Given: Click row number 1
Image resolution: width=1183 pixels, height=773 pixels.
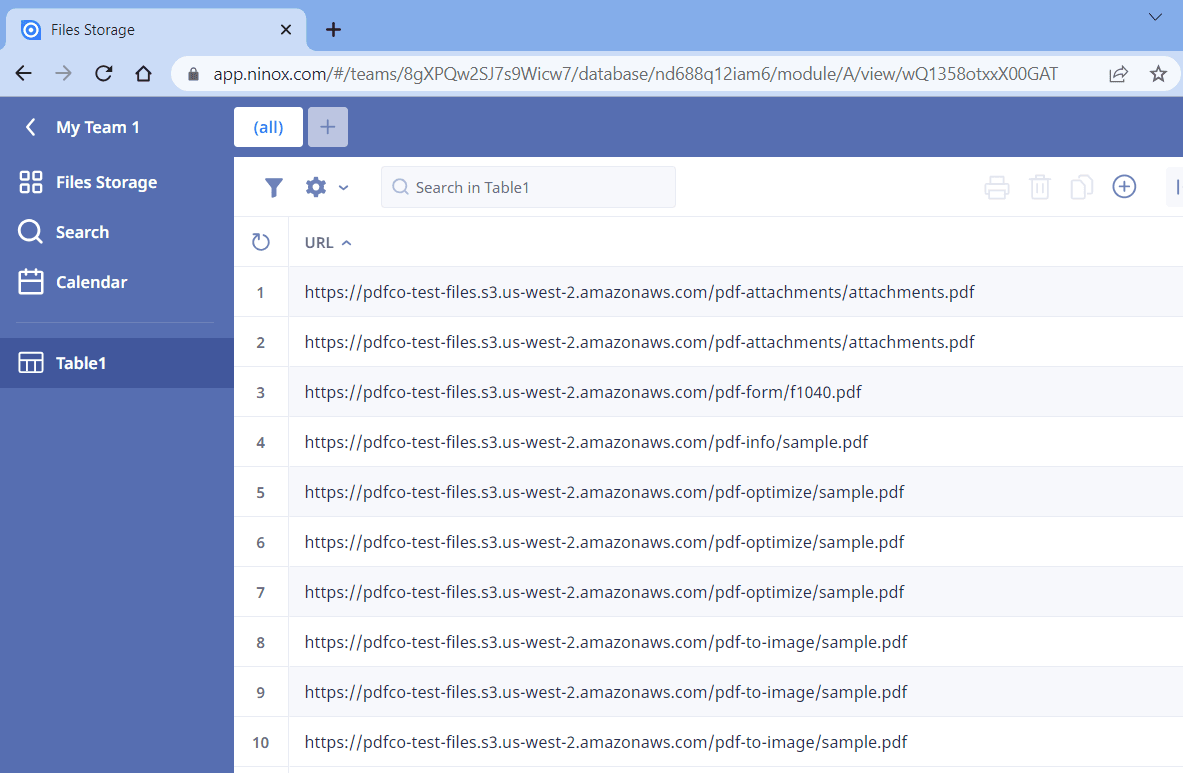Looking at the screenshot, I should pyautogui.click(x=260, y=293).
